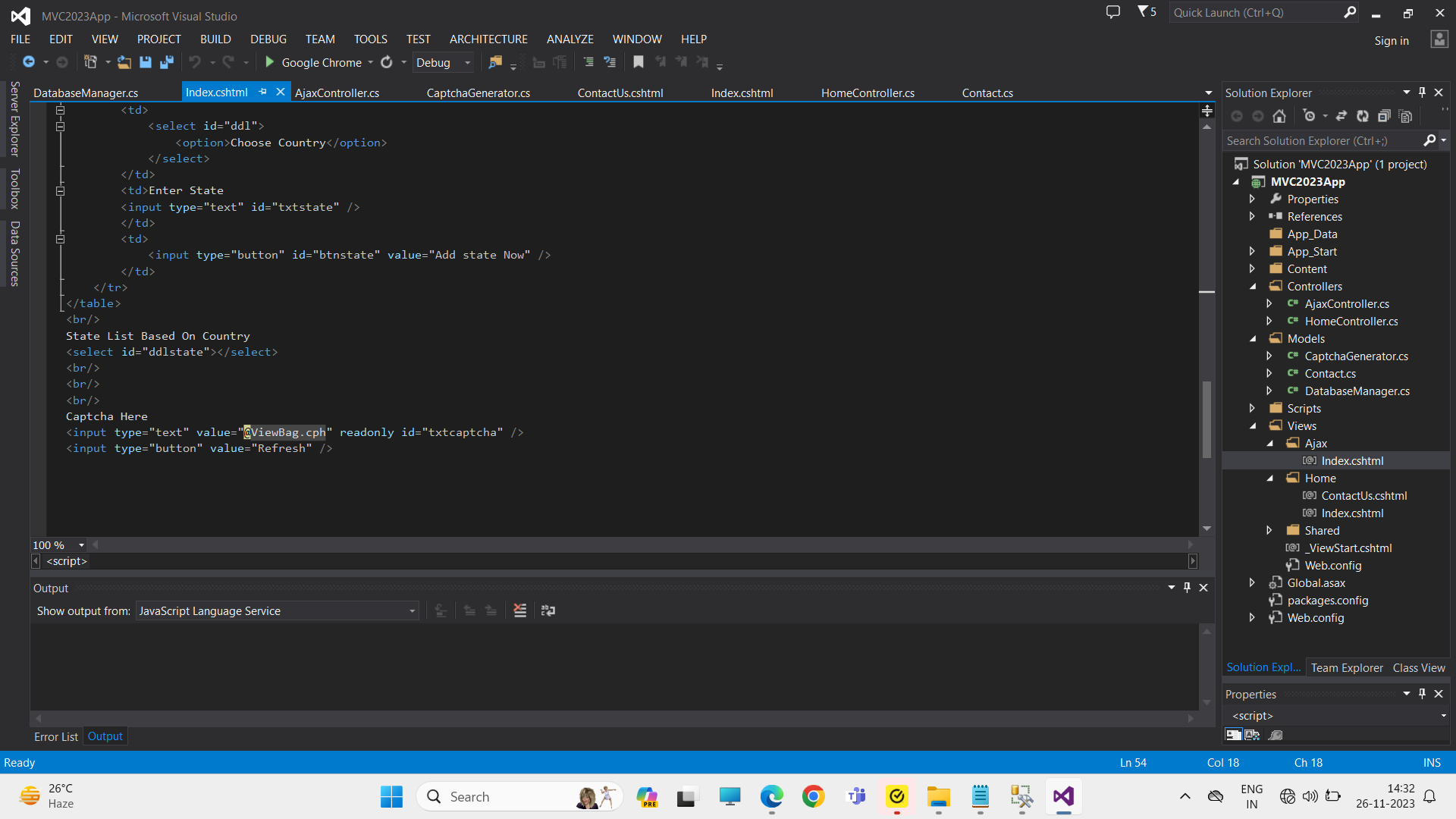
Task: Click the Search Solution Explorer field
Action: click(x=1323, y=140)
